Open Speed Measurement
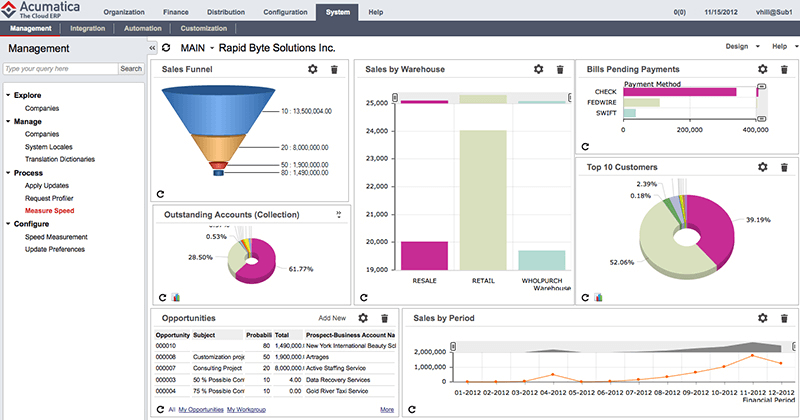Screen dimensions: 800x420 (x=56, y=237)
